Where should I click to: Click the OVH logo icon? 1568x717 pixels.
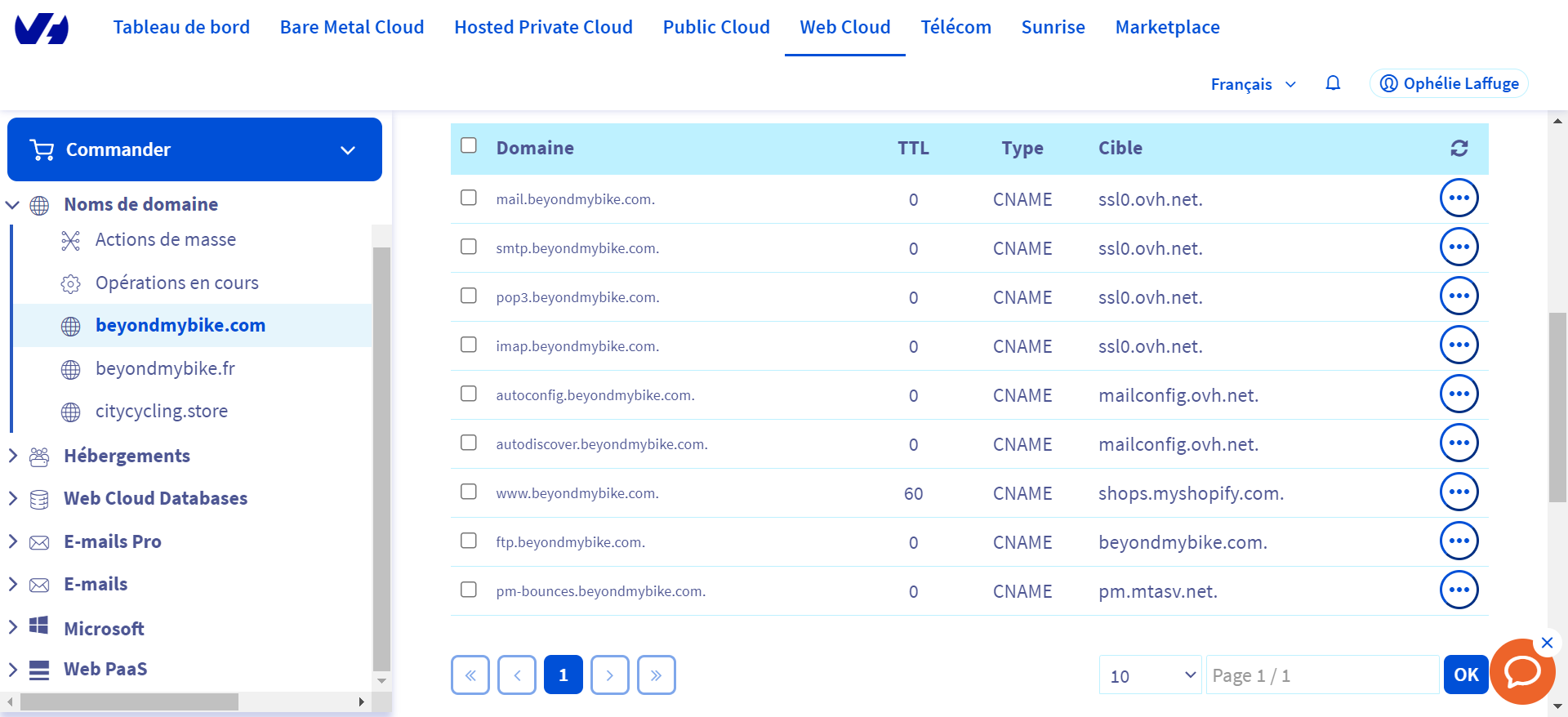tap(42, 29)
